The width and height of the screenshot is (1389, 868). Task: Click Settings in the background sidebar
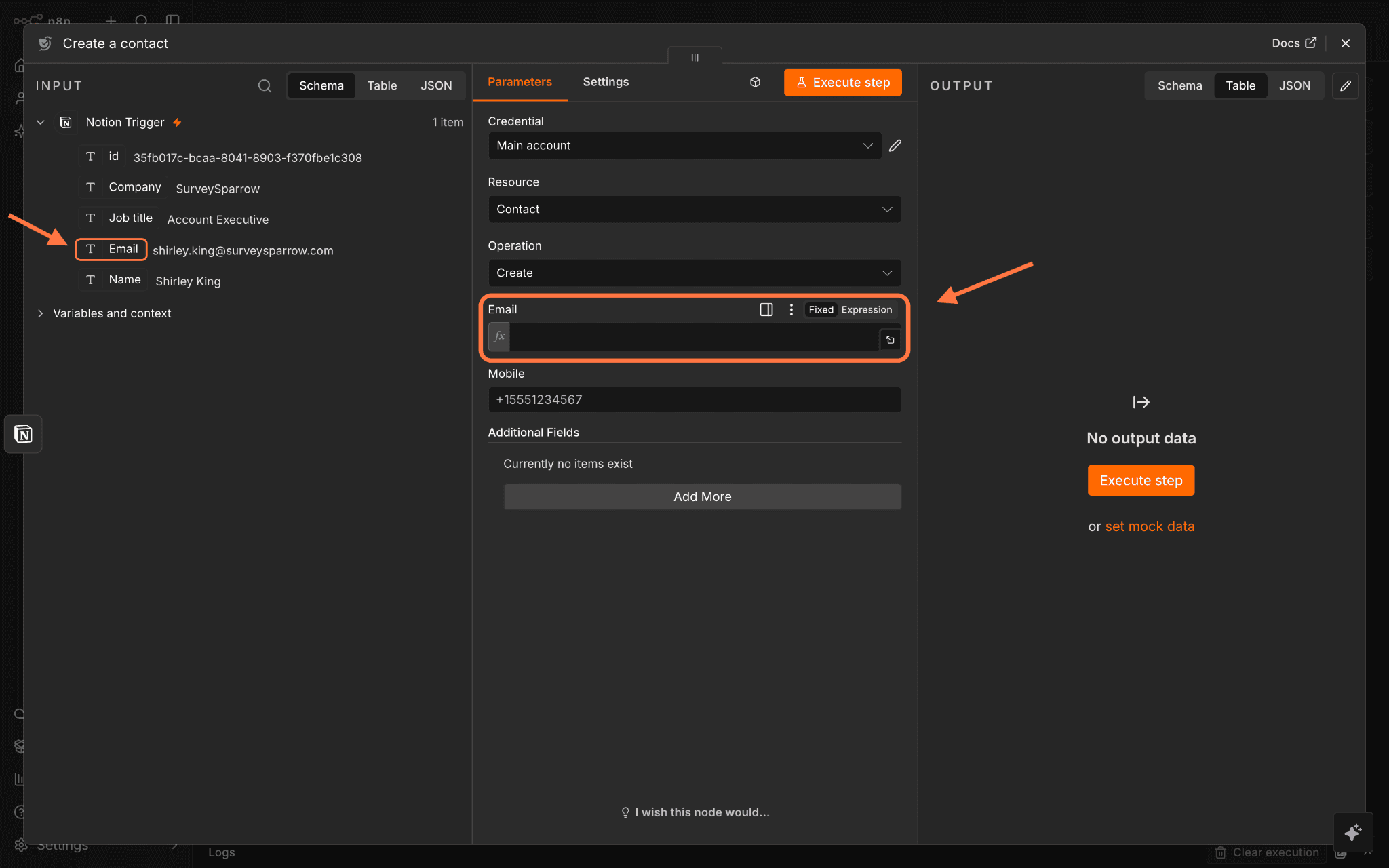[62, 846]
